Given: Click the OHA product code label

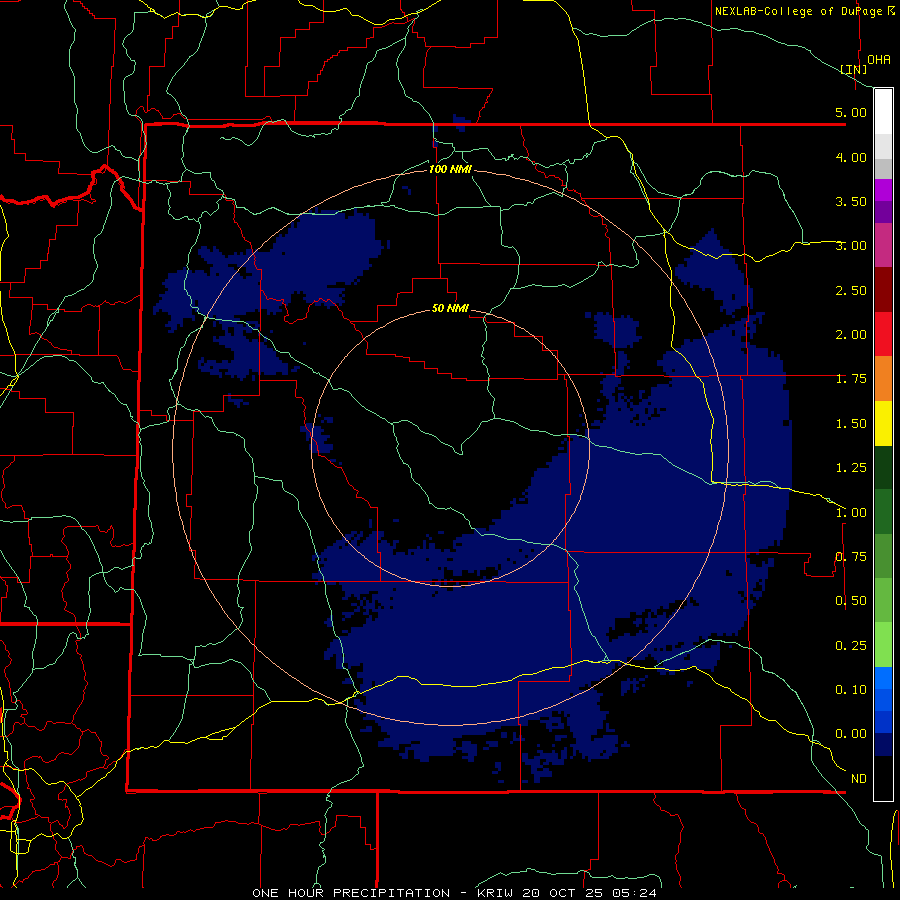Looking at the screenshot, I should pos(879,59).
